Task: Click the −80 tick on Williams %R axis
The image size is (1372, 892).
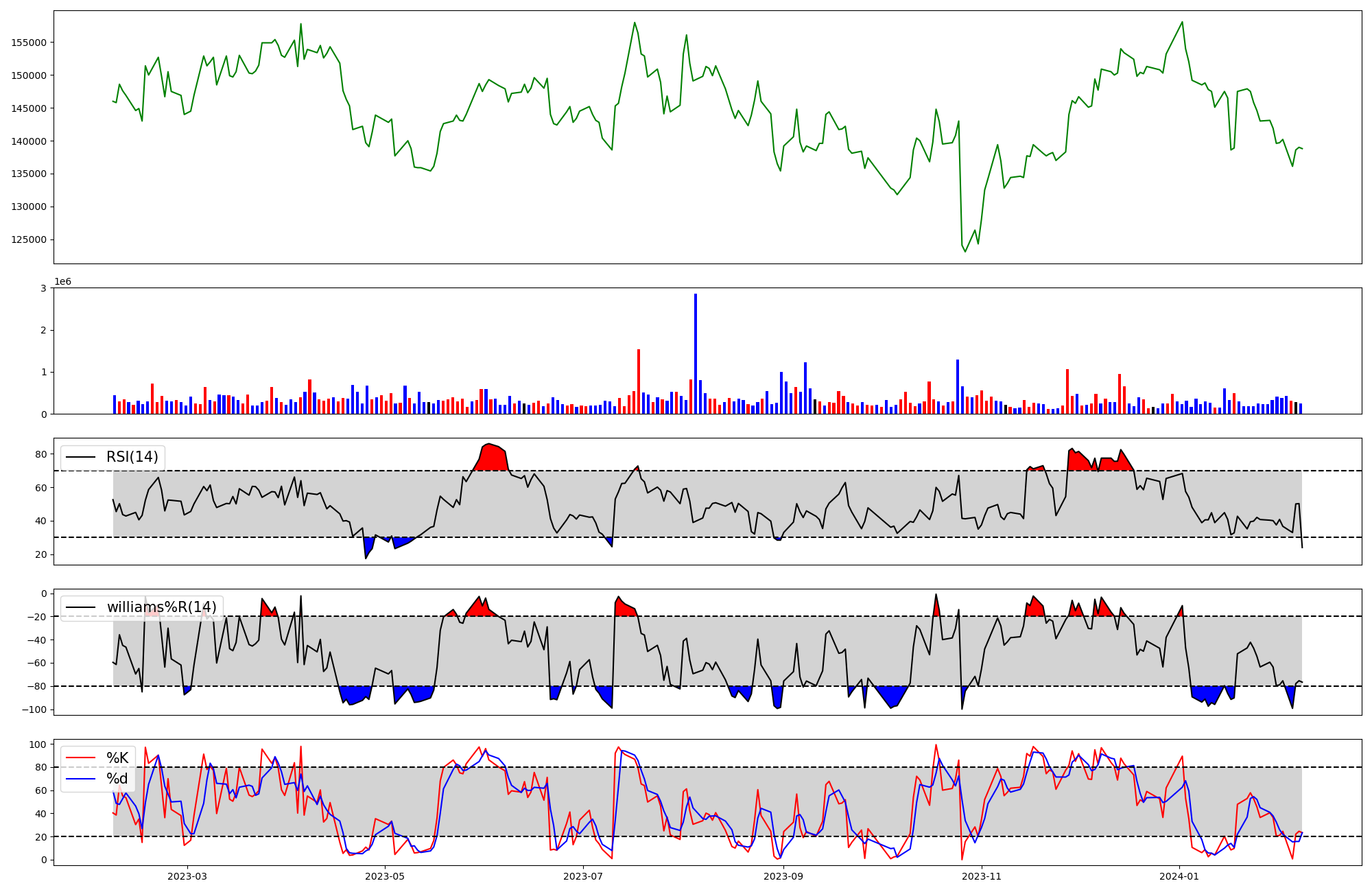Action: (x=36, y=687)
